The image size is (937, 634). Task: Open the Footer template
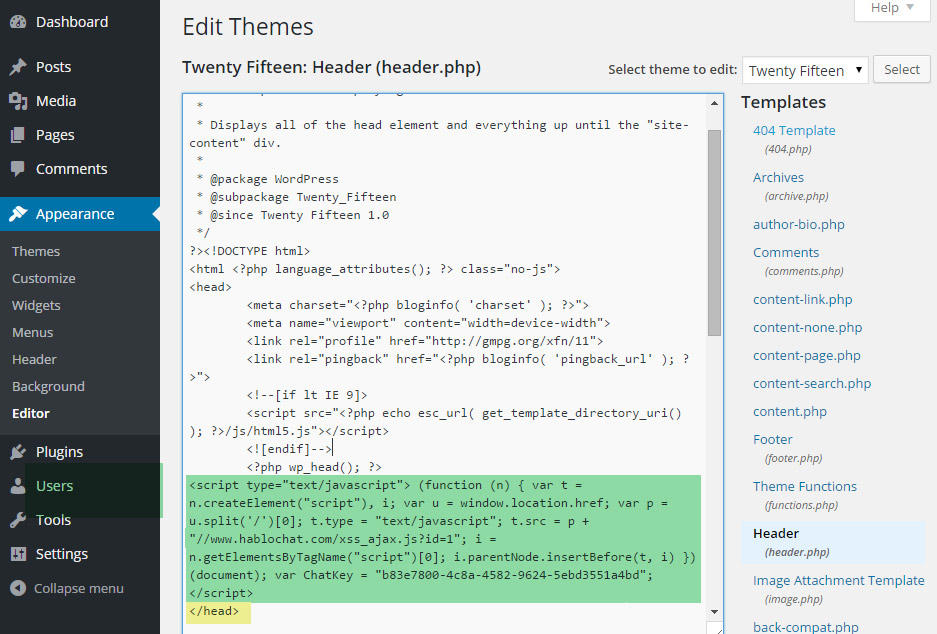tap(773, 440)
